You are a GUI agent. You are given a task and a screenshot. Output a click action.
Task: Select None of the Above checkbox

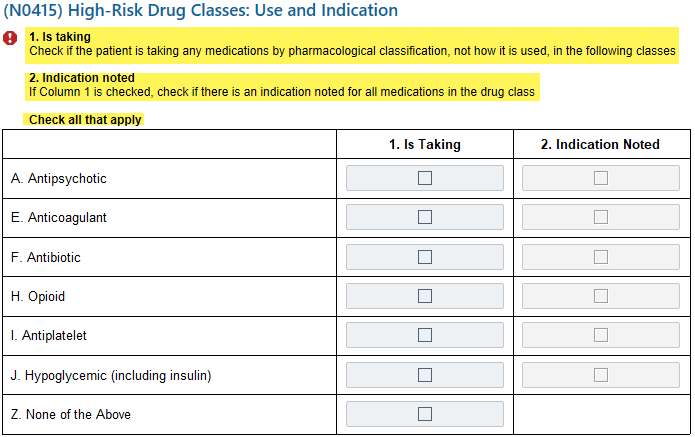click(425, 414)
